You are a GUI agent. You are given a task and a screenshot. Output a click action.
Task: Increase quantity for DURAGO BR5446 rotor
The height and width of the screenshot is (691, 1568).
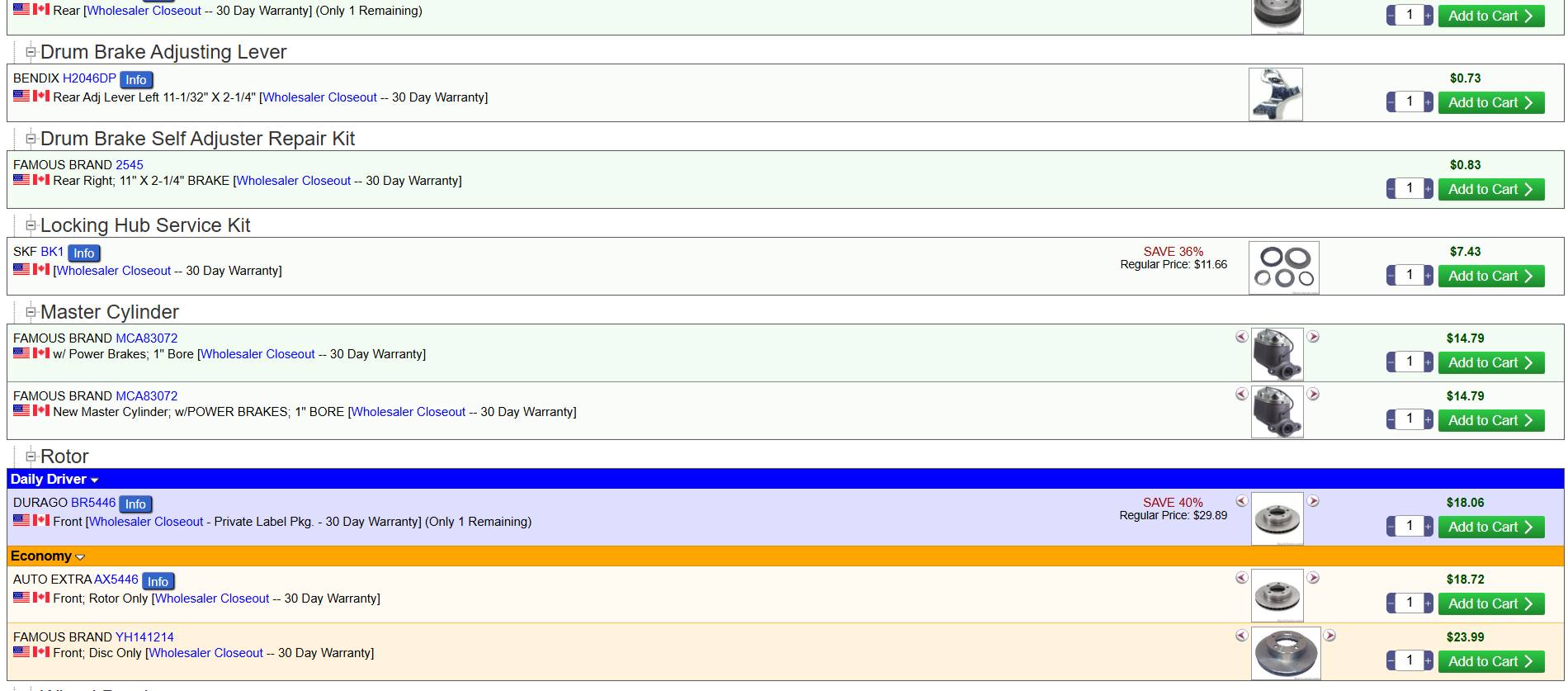point(1429,527)
